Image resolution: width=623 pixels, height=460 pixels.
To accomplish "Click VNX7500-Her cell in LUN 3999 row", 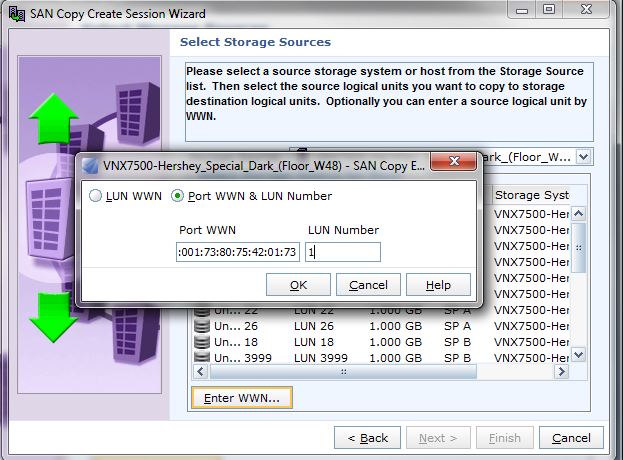I will pos(532,358).
